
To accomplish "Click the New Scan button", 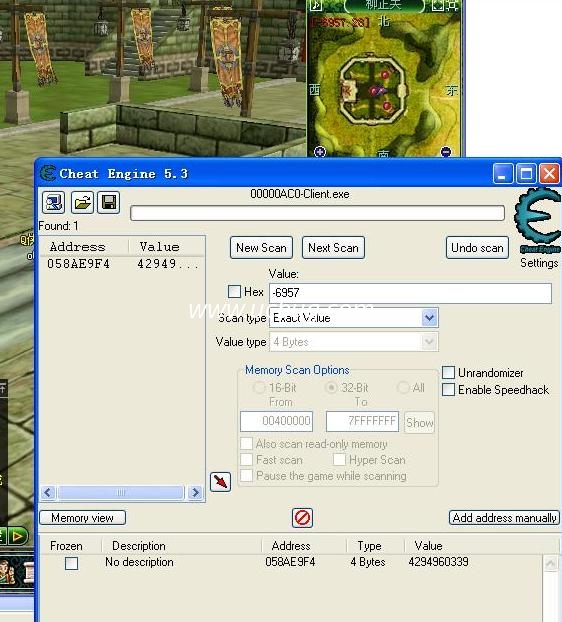I will [261, 248].
